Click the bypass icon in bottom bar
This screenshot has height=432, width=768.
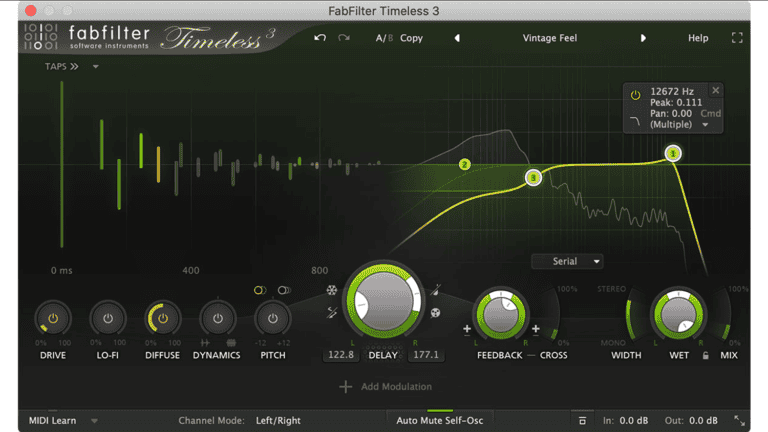tap(582, 420)
